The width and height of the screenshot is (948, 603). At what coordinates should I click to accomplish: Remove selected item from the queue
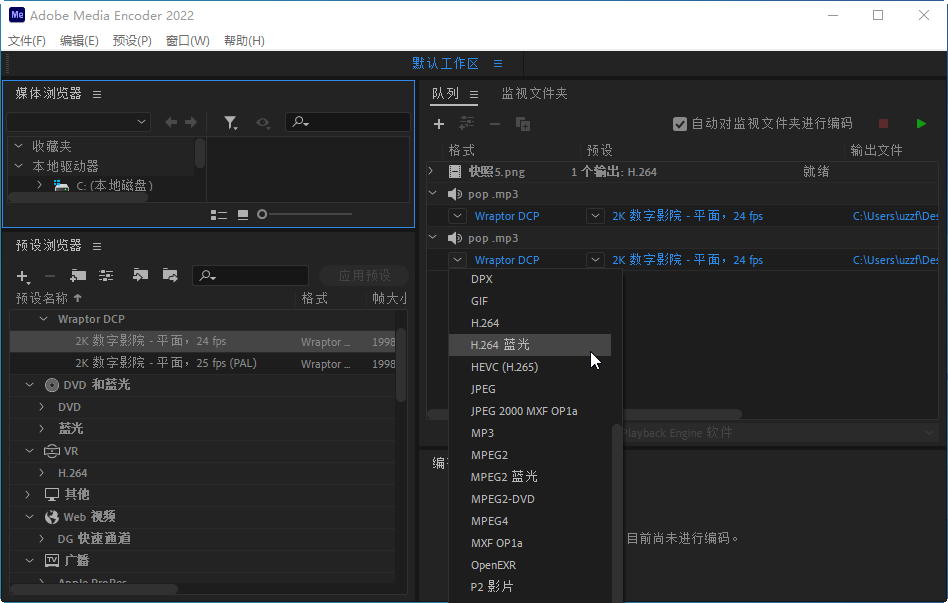pos(493,123)
